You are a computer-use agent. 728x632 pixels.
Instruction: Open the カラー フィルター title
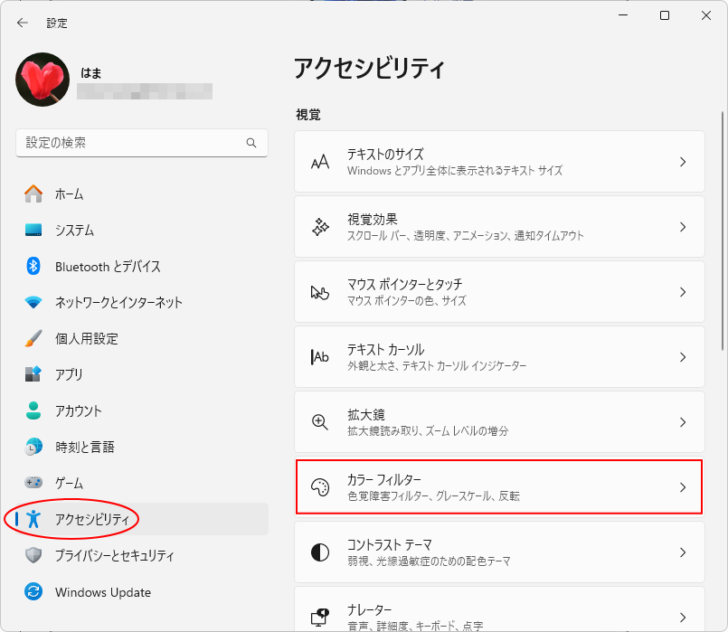tap(384, 479)
